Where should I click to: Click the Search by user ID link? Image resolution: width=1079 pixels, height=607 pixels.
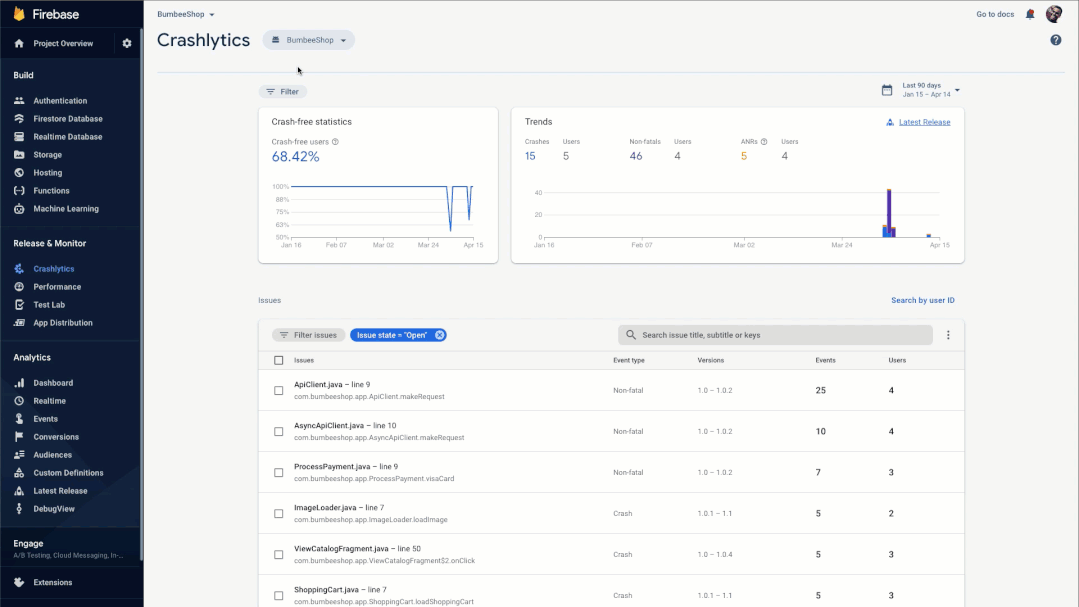[922, 300]
